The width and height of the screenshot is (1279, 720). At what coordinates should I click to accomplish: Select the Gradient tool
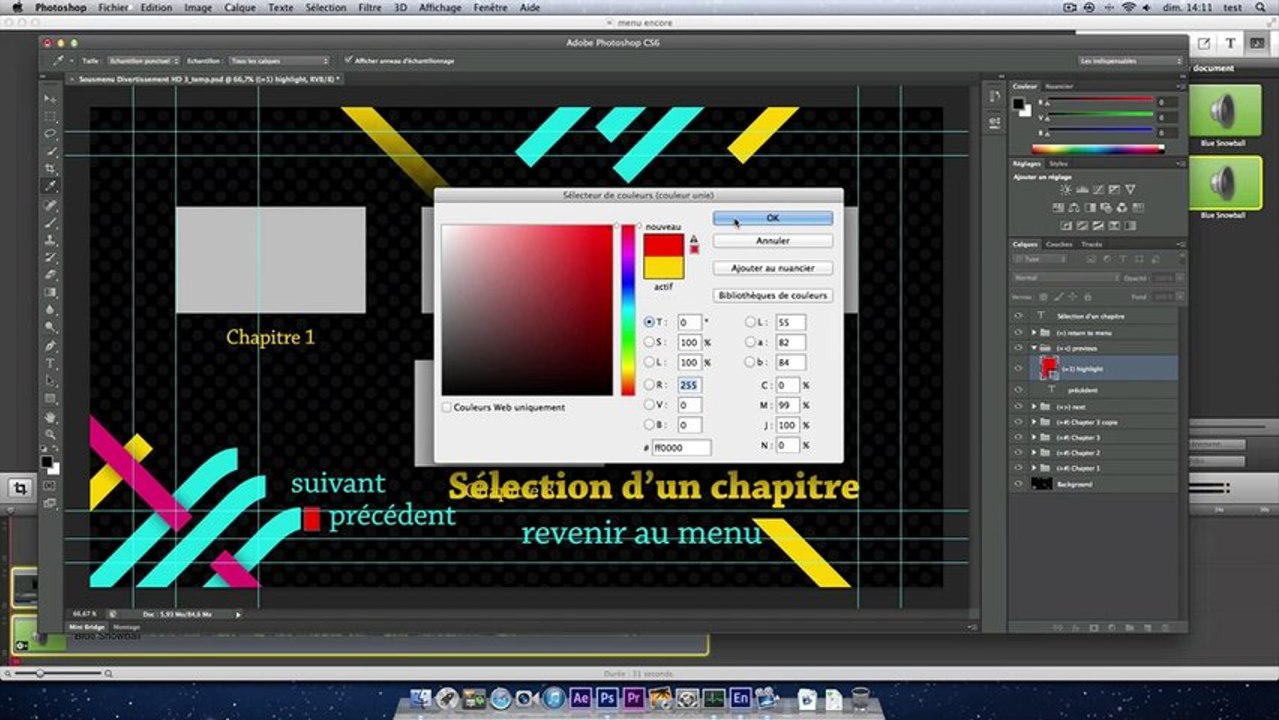click(50, 292)
